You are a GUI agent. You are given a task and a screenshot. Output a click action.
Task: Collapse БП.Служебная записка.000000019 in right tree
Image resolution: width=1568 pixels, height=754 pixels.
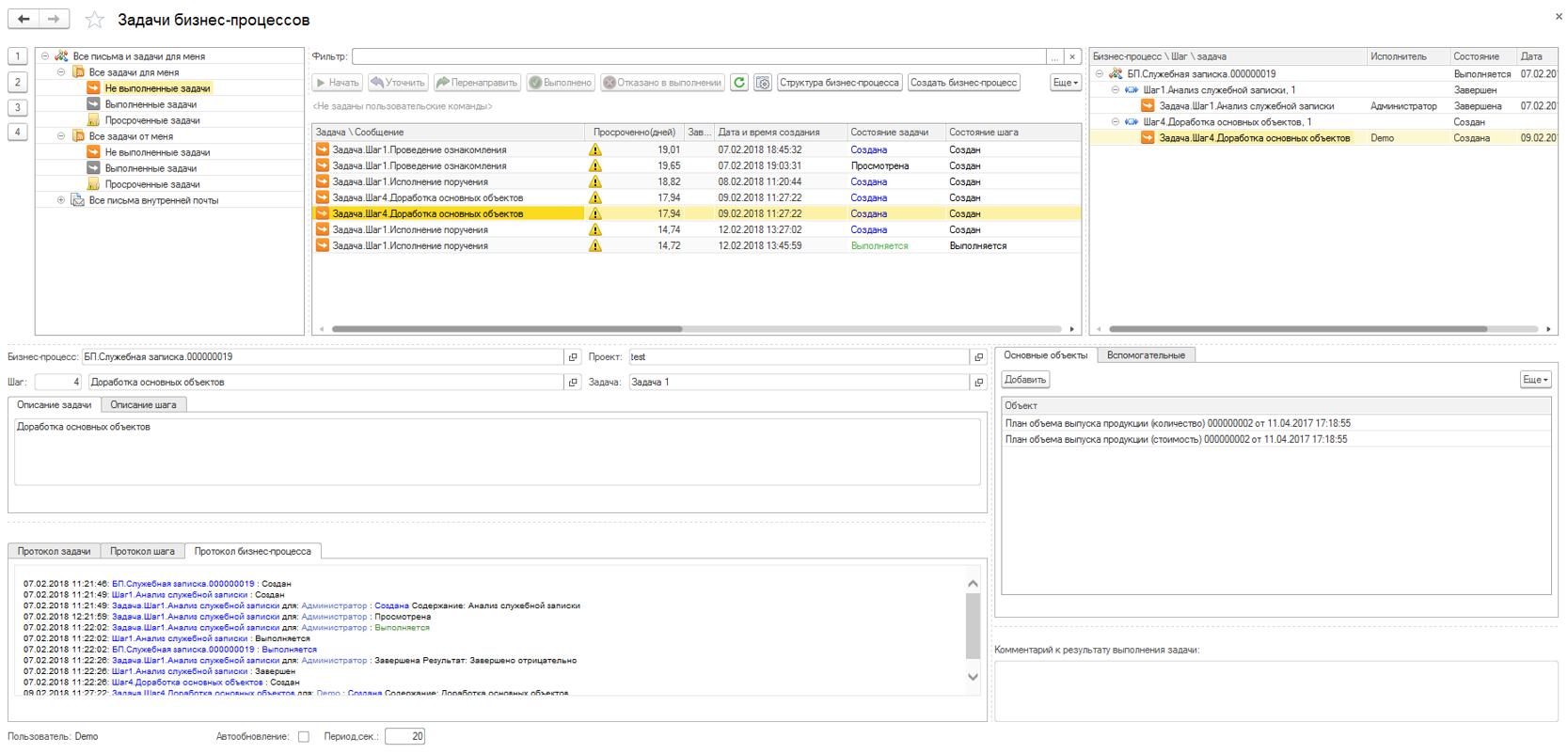pyautogui.click(x=1099, y=73)
